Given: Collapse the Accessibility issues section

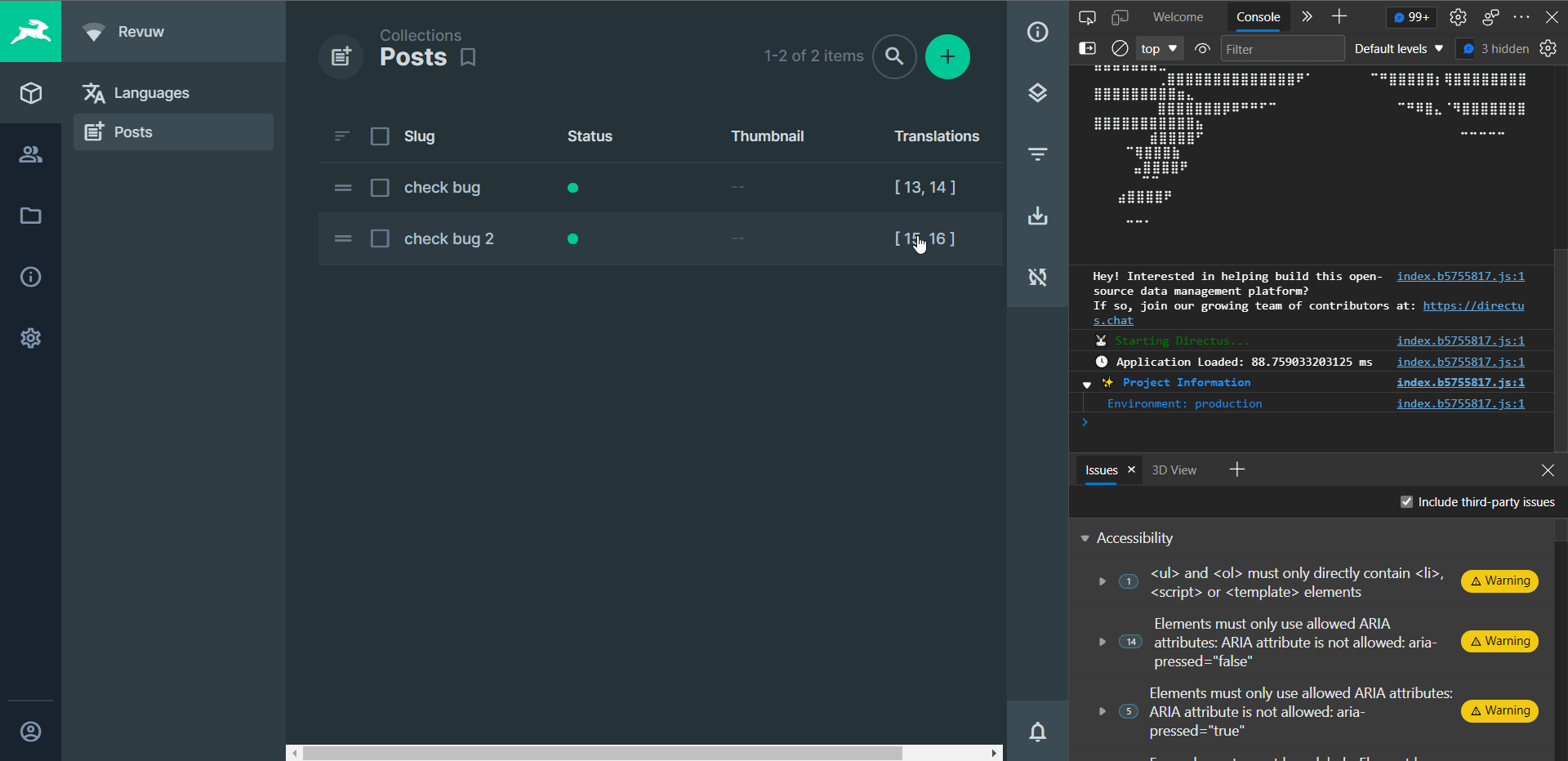Looking at the screenshot, I should click(1085, 538).
